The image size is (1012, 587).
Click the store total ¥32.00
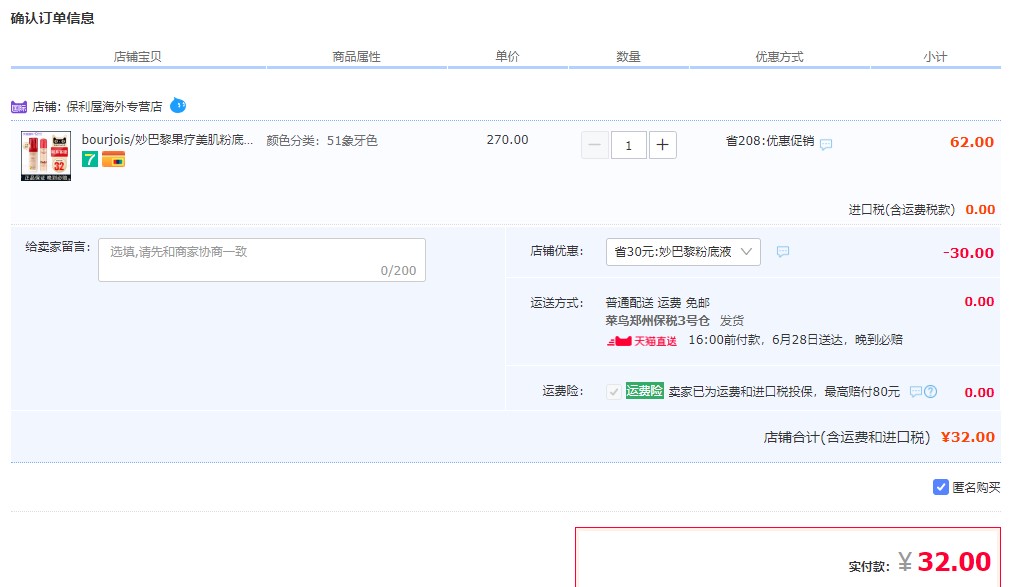(967, 437)
